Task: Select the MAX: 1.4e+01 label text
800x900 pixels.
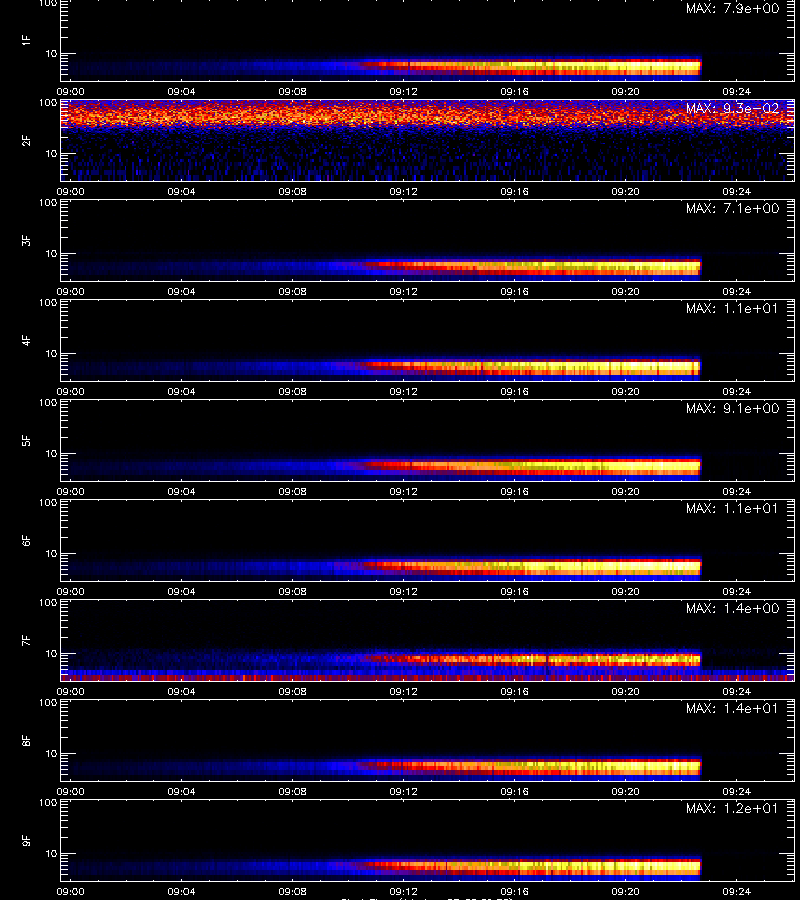Action: pos(732,708)
